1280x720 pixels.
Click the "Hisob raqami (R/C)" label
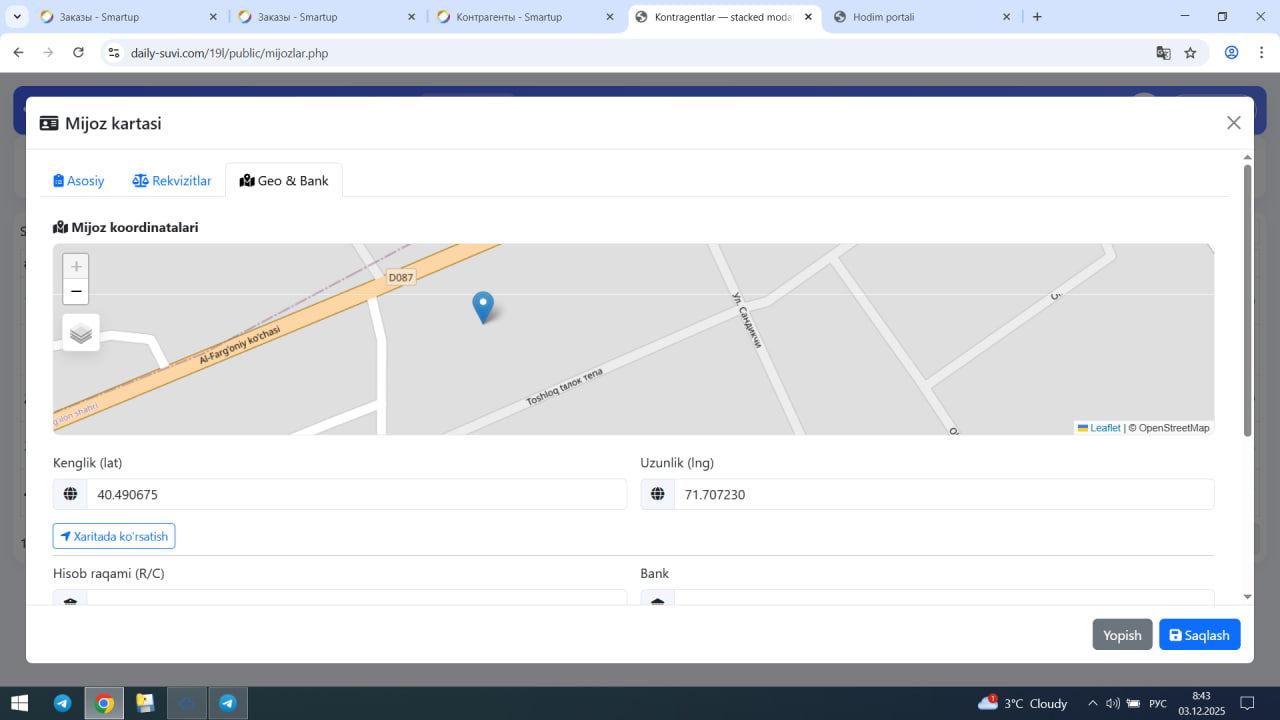coord(109,573)
